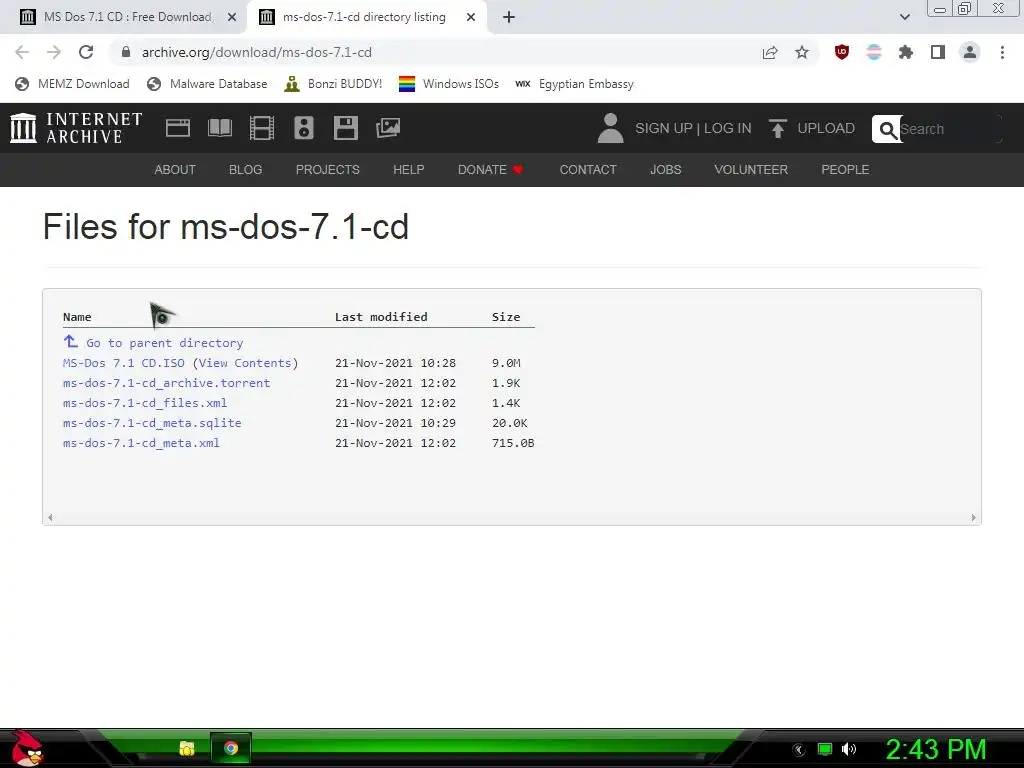The image size is (1024, 768).
Task: Open the DONATE menu item
Action: pyautogui.click(x=490, y=170)
